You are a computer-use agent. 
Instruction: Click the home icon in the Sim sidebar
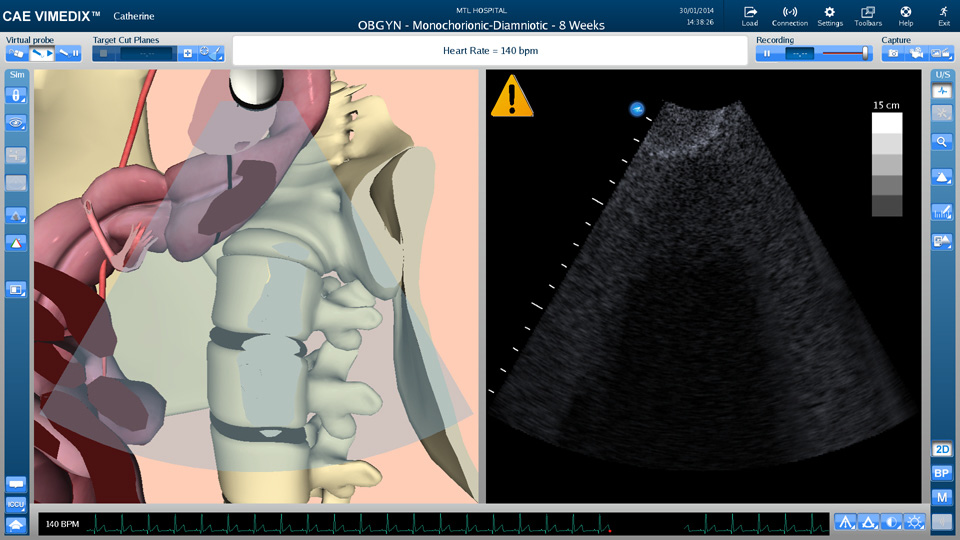coord(17,525)
